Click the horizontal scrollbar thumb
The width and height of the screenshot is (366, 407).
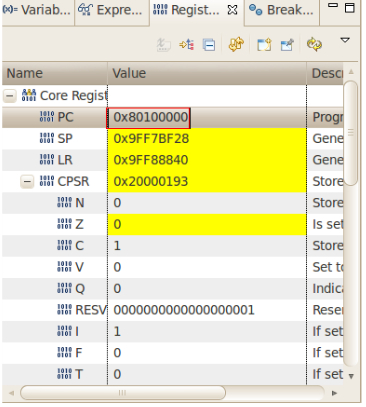[x=123, y=393]
